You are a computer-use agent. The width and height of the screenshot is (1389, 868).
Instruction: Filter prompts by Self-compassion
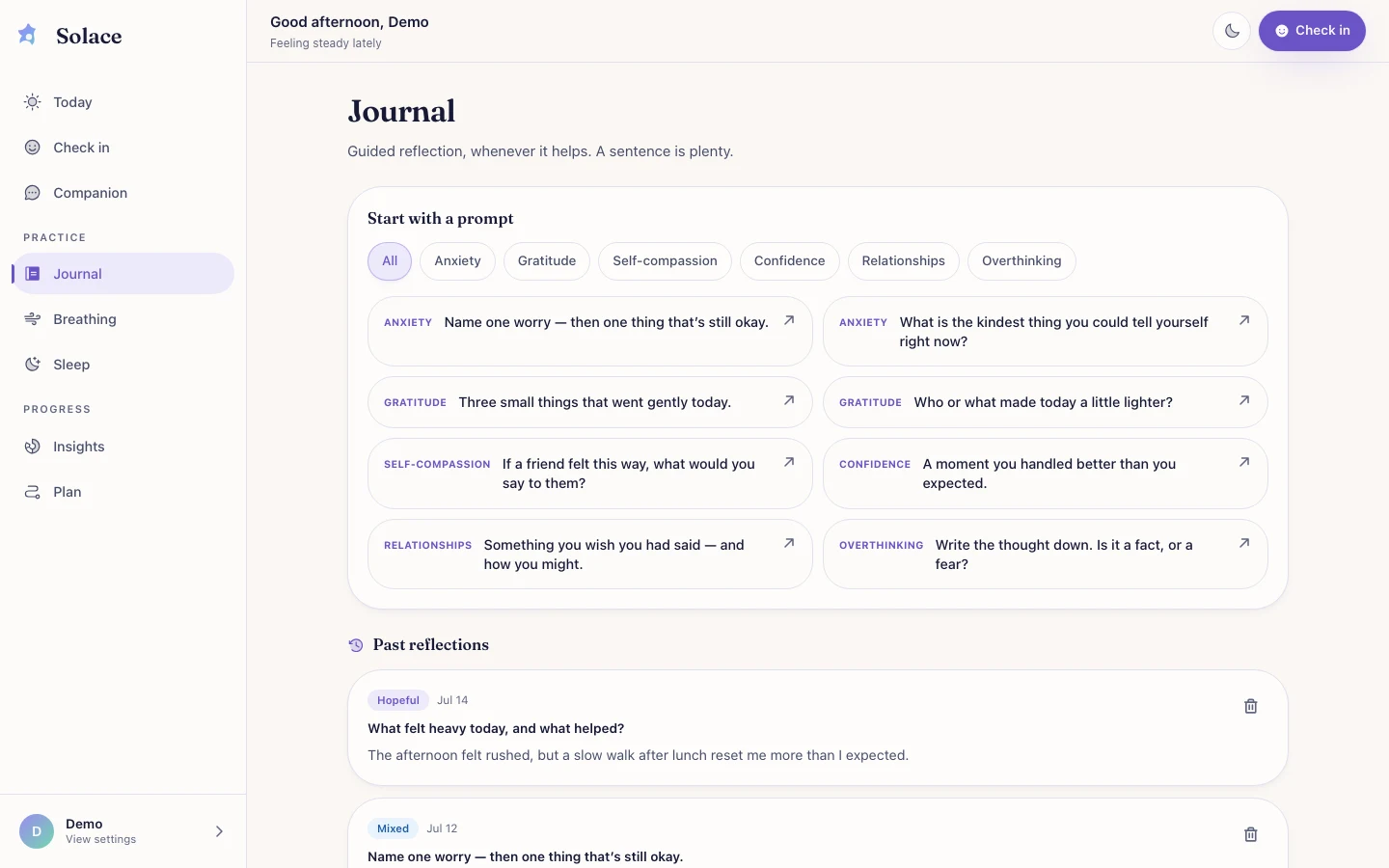pos(665,261)
